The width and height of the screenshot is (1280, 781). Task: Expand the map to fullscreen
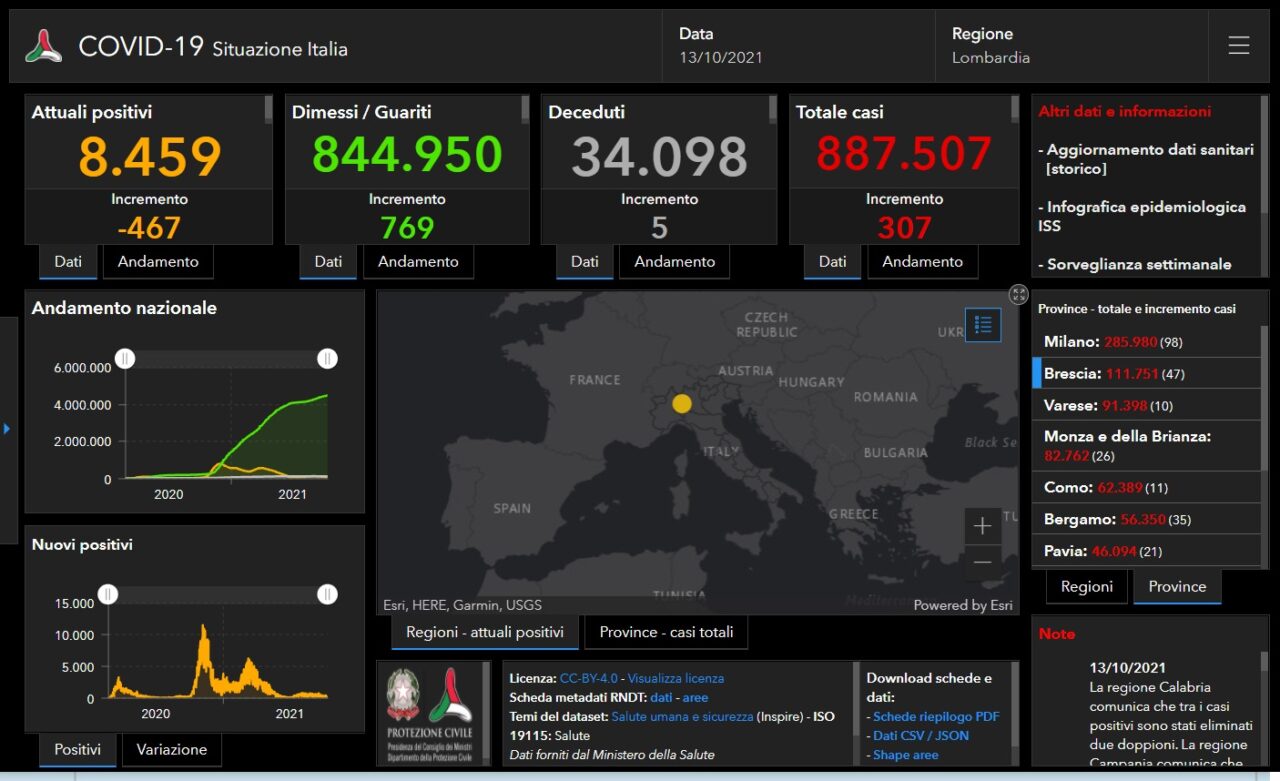[x=1018, y=294]
